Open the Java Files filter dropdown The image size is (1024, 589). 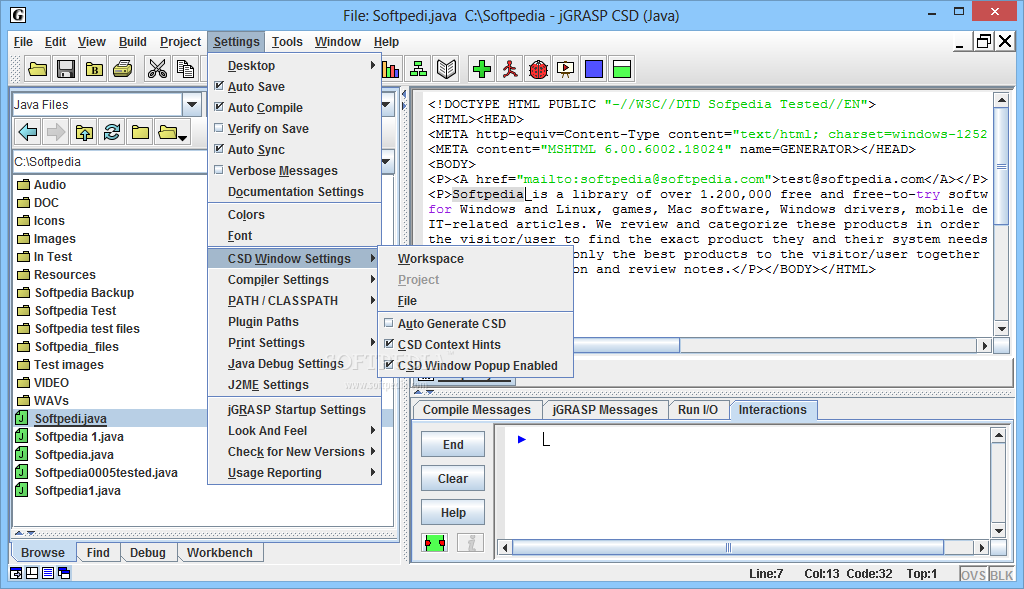(x=192, y=104)
